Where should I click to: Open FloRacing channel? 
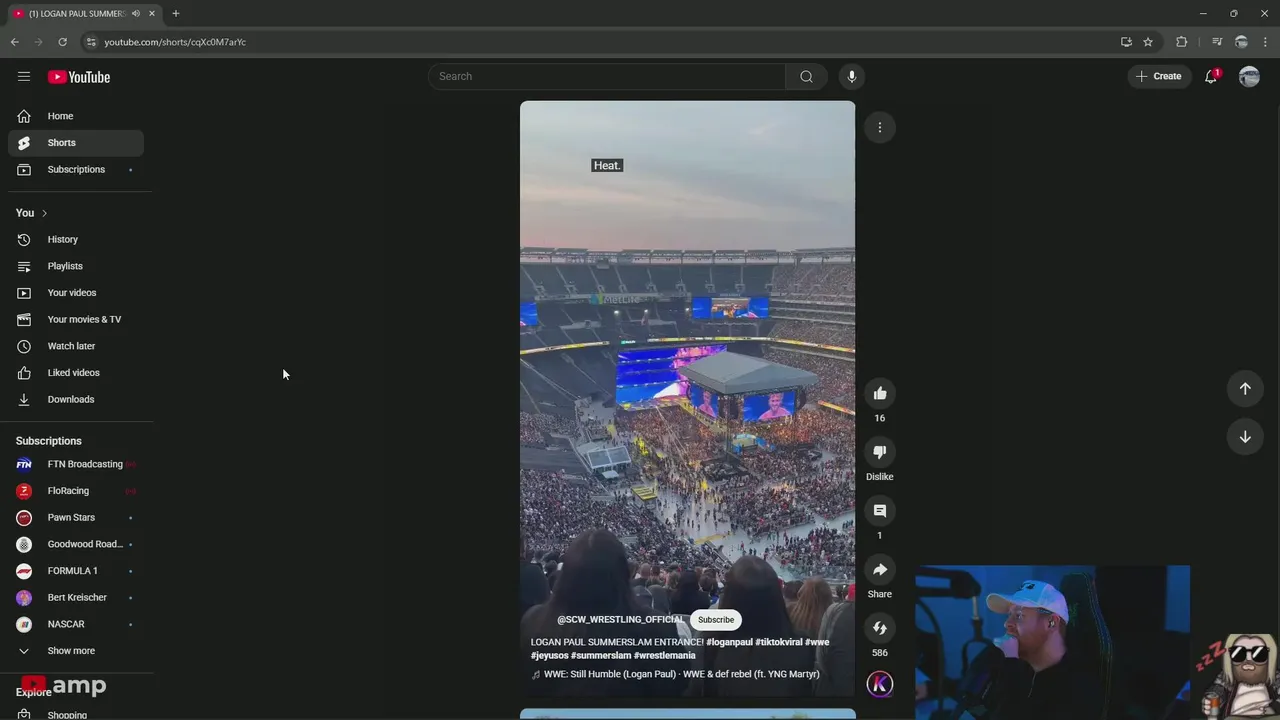[x=76, y=491]
